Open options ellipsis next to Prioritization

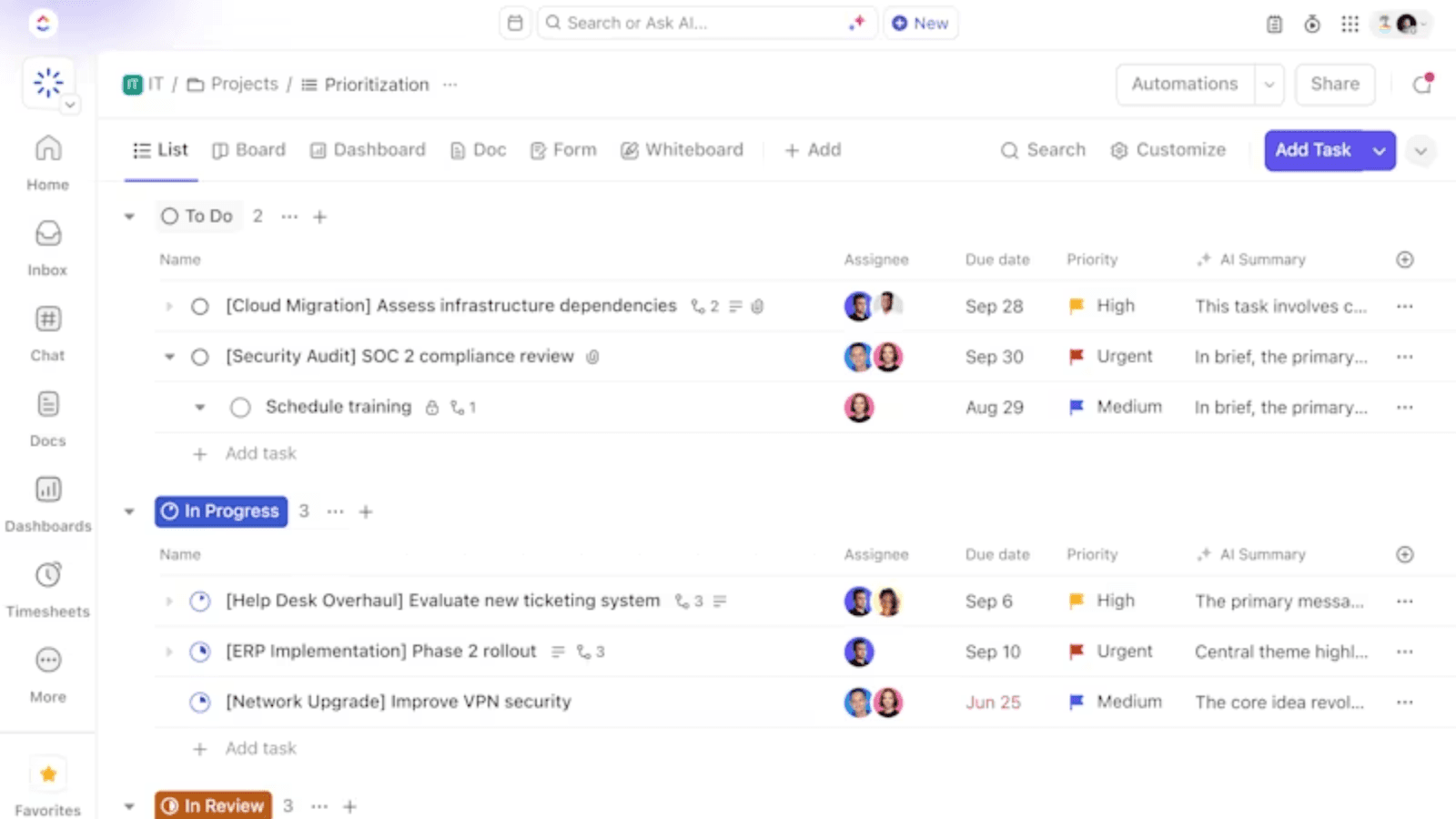click(x=450, y=85)
